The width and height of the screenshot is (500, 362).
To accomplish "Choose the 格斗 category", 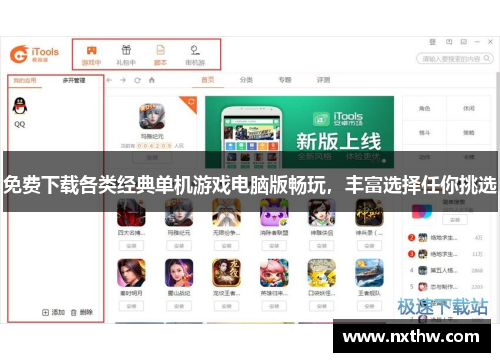I will click(x=424, y=133).
